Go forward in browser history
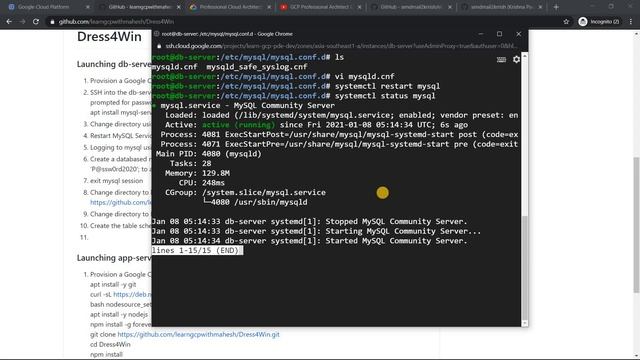Image resolution: width=640 pixels, height=360 pixels. pyautogui.click(x=22, y=22)
